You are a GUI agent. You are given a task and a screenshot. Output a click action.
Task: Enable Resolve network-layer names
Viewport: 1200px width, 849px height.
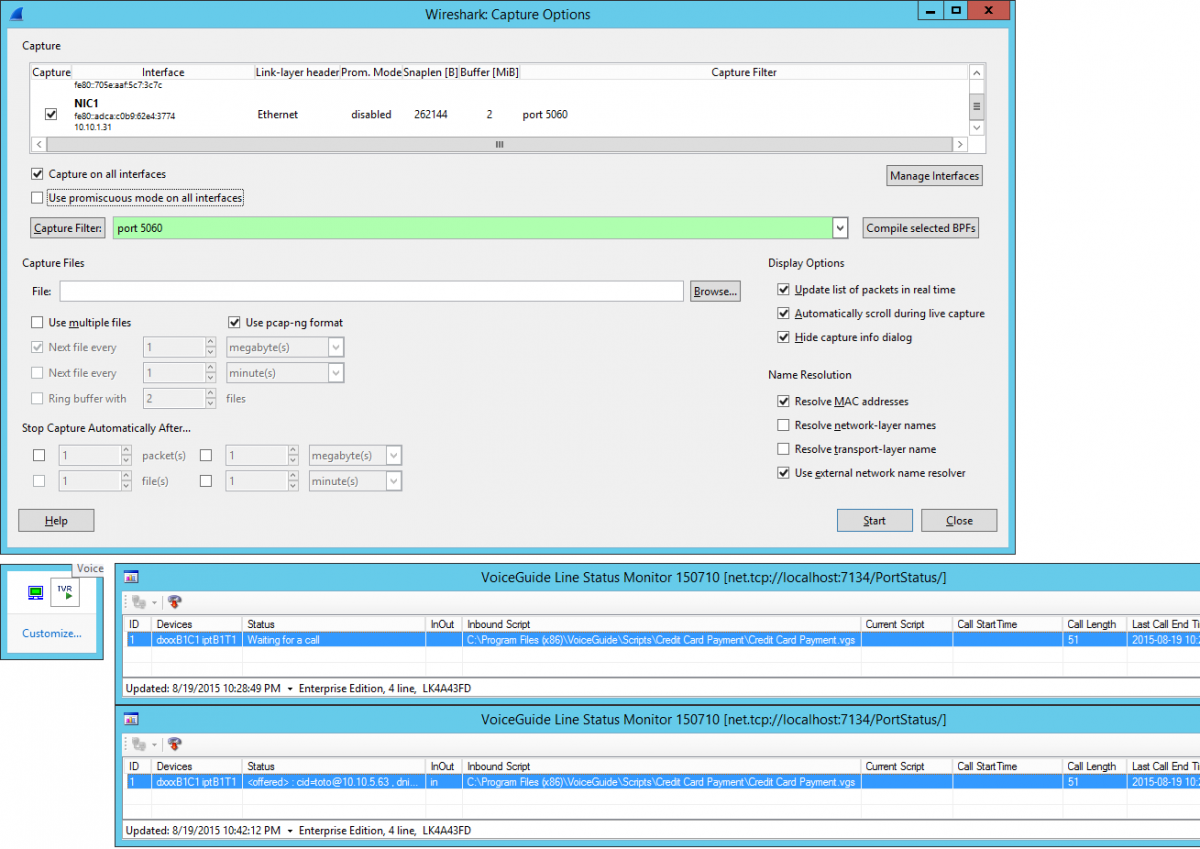pos(784,425)
